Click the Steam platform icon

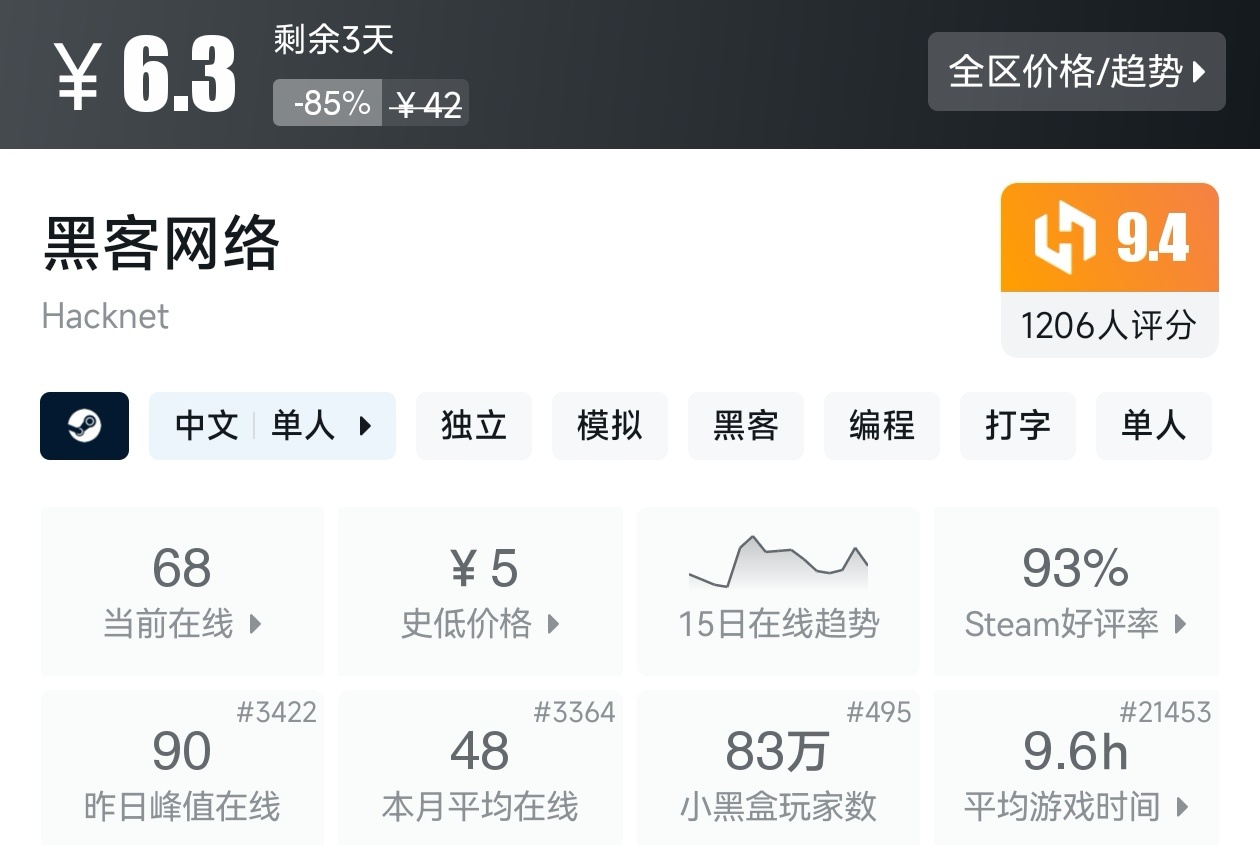coord(84,426)
